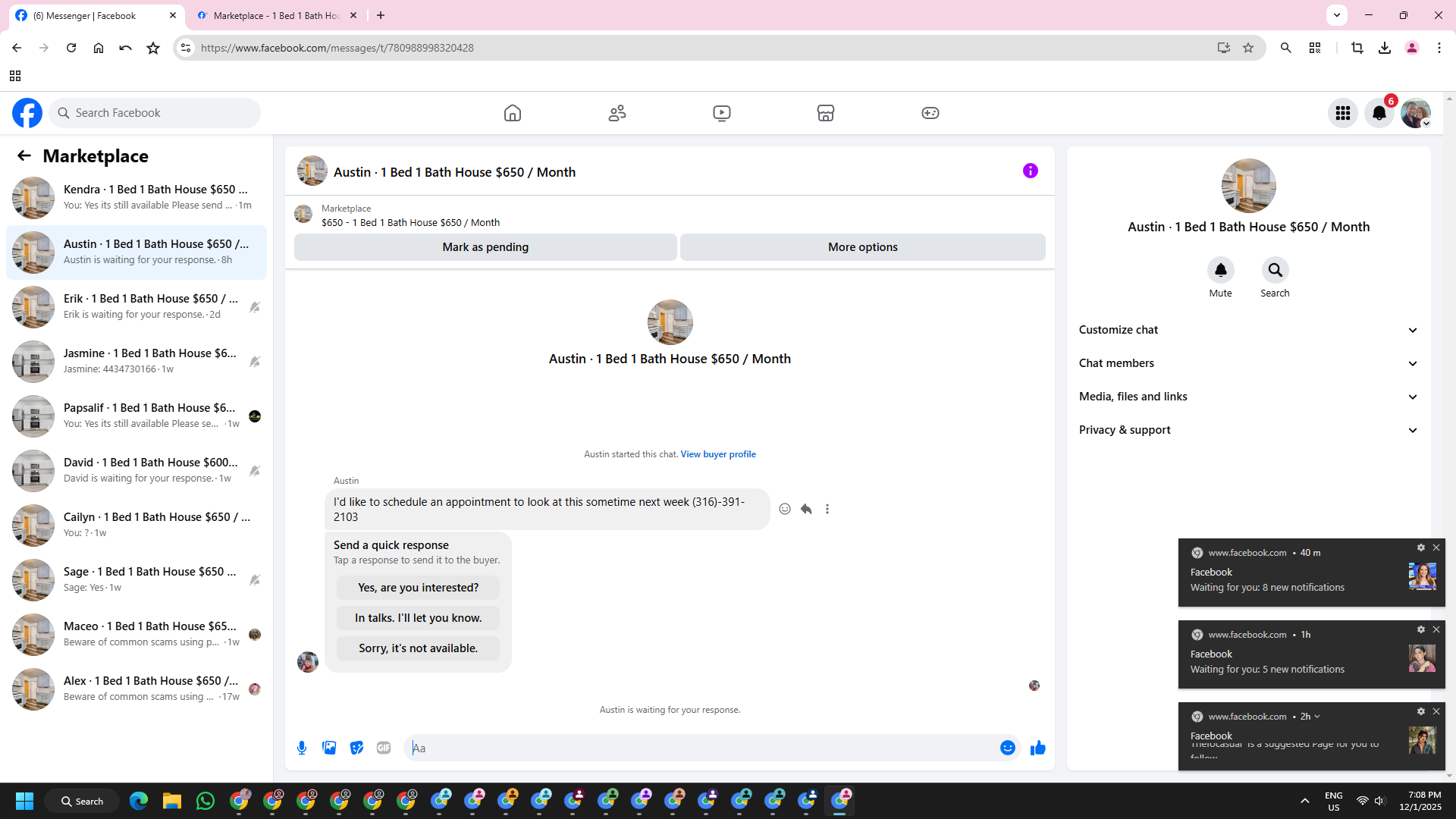This screenshot has height=819, width=1456.
Task: Attach a photo file to message
Action: tap(329, 748)
